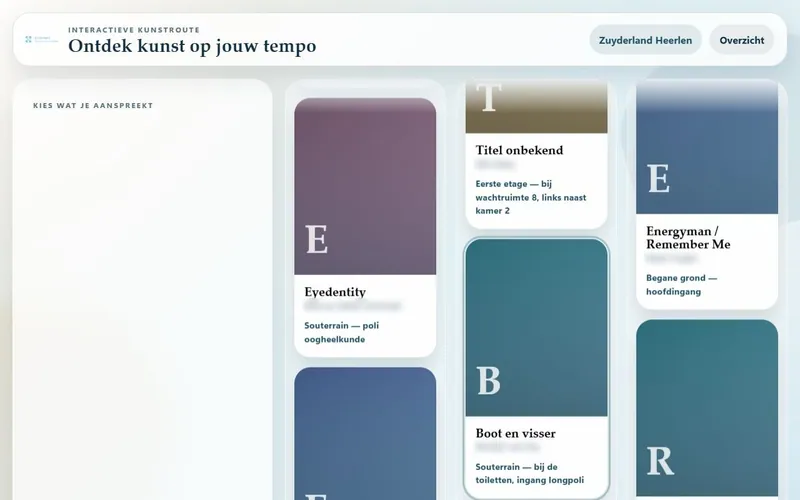Screen dimensions: 800x500
Task: Click the 'Interactieve kunstroute' label
Action: tap(134, 30)
